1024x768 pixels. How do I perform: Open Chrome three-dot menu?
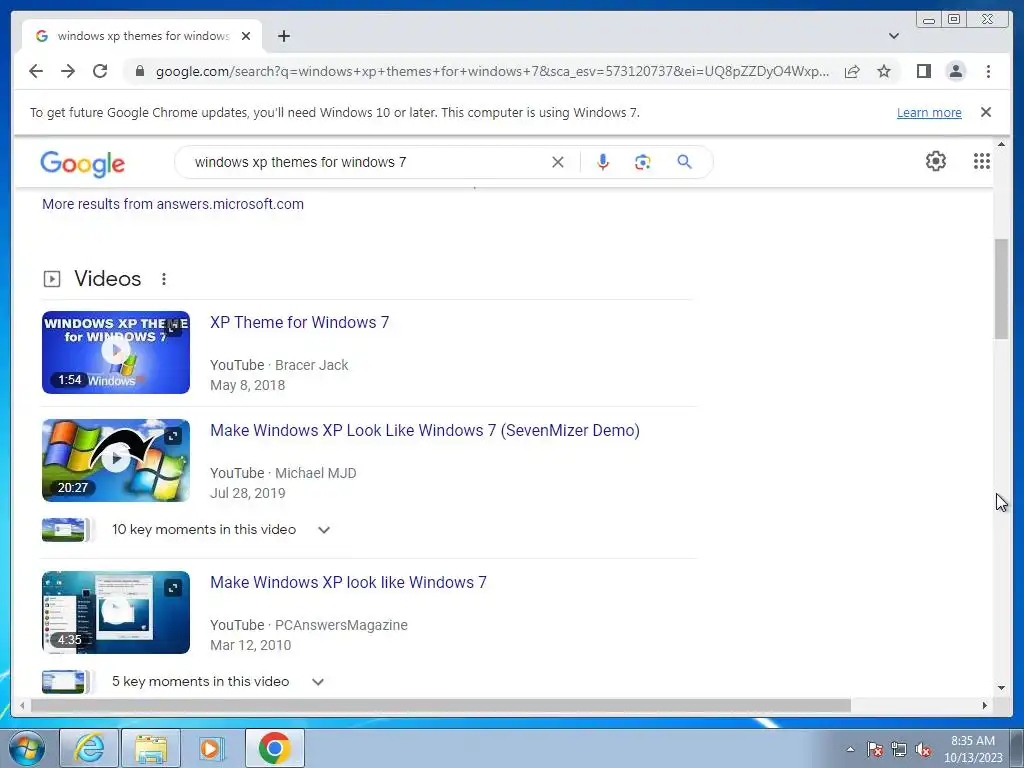tap(988, 71)
